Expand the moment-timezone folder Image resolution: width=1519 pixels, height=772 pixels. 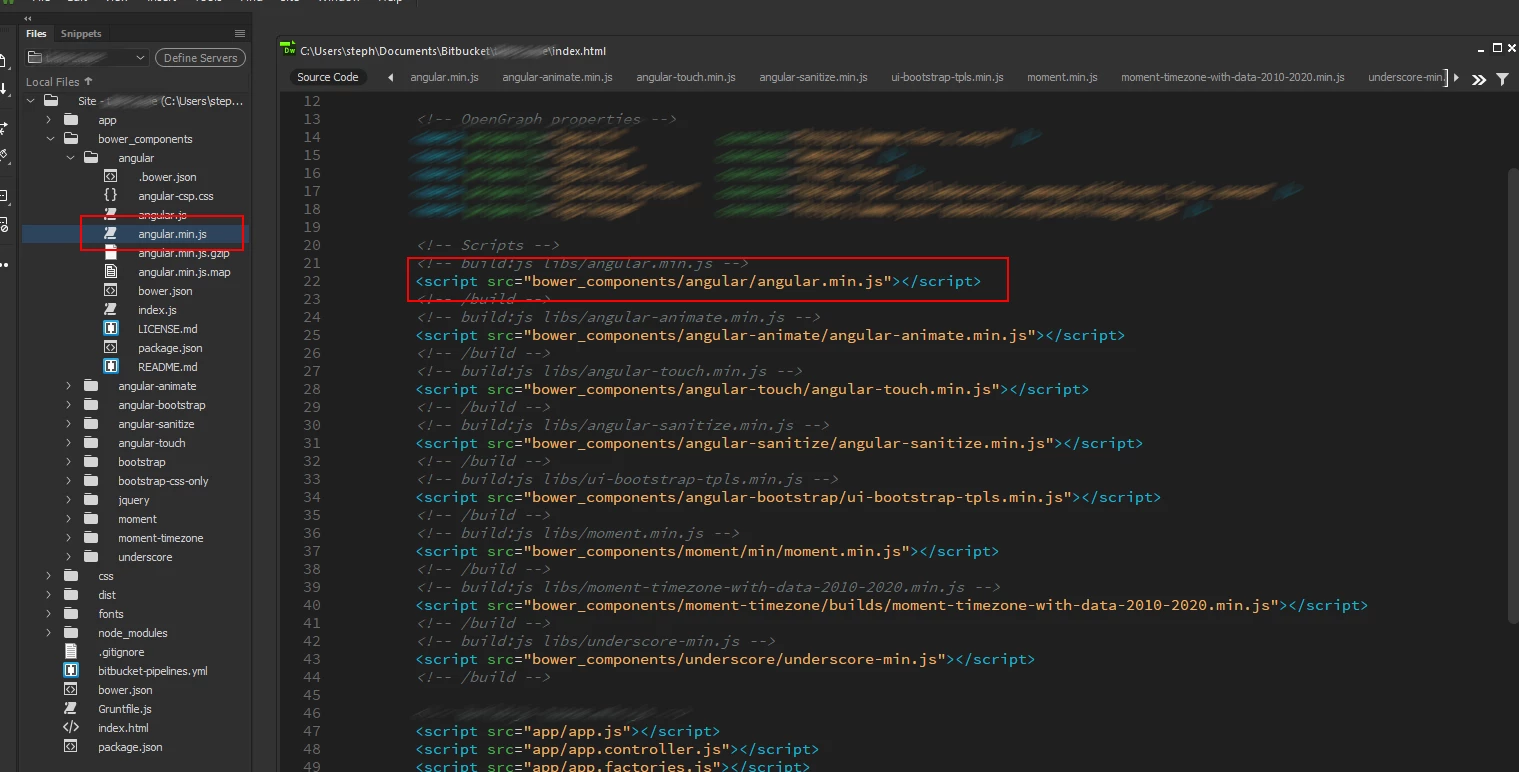[69, 538]
